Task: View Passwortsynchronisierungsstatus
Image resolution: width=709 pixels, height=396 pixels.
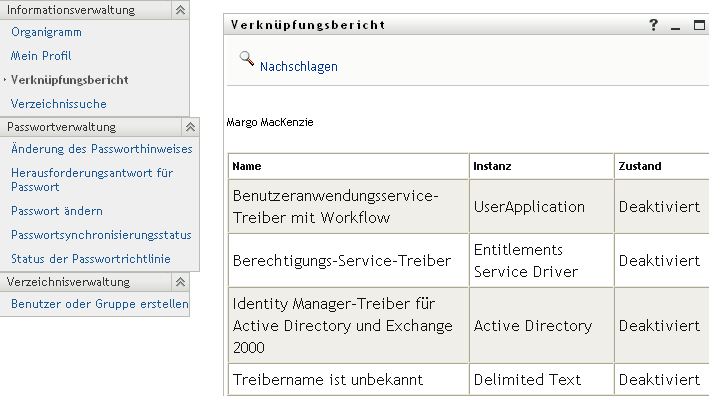Action: pos(101,235)
